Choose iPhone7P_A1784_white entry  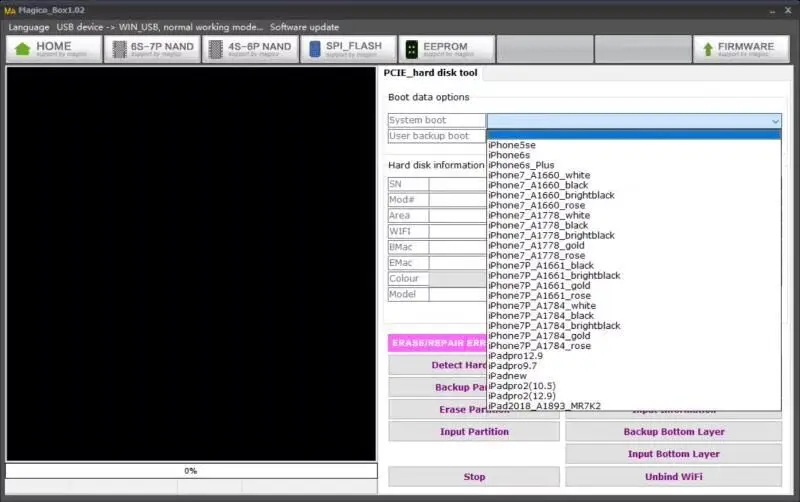(634, 306)
